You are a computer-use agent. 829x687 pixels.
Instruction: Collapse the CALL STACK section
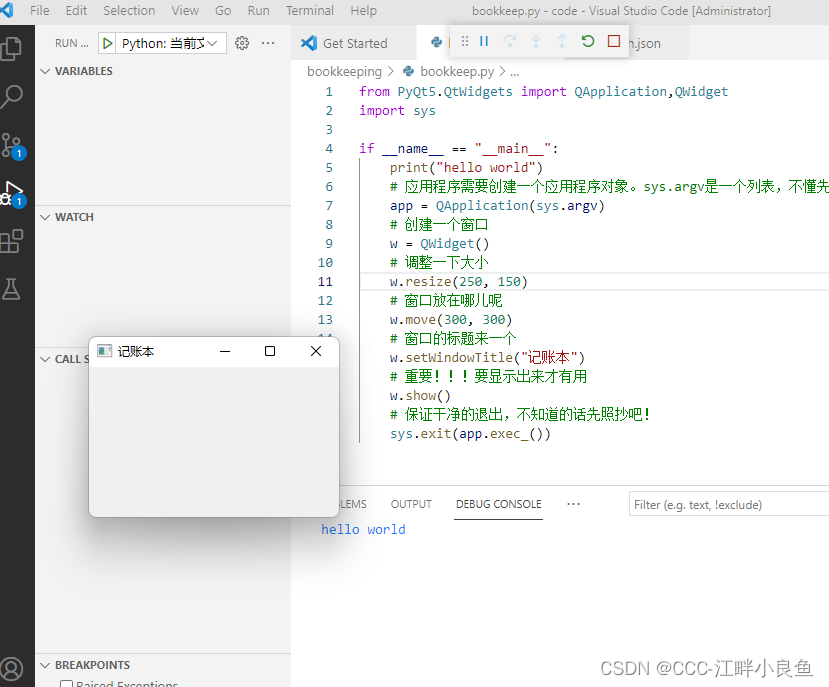point(45,359)
